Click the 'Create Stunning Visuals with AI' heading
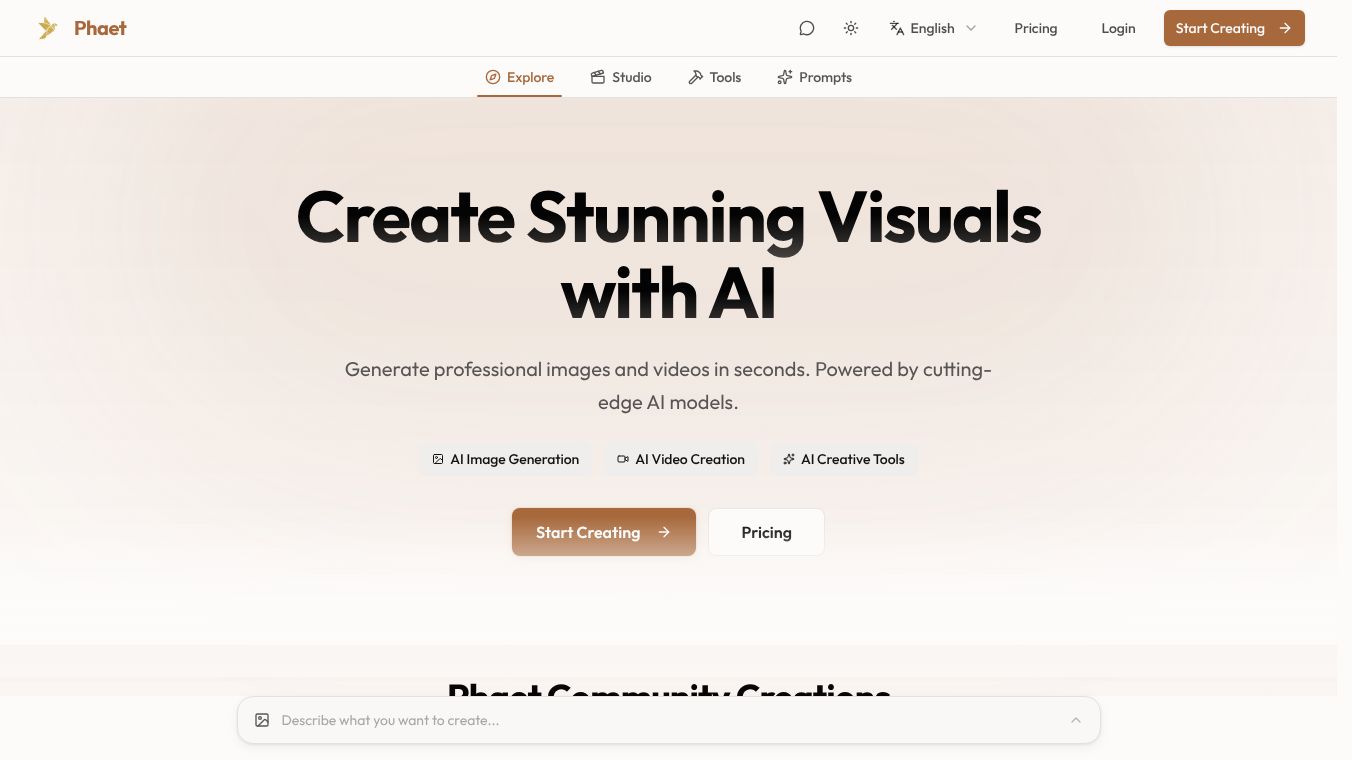The image size is (1352, 760). click(x=669, y=255)
